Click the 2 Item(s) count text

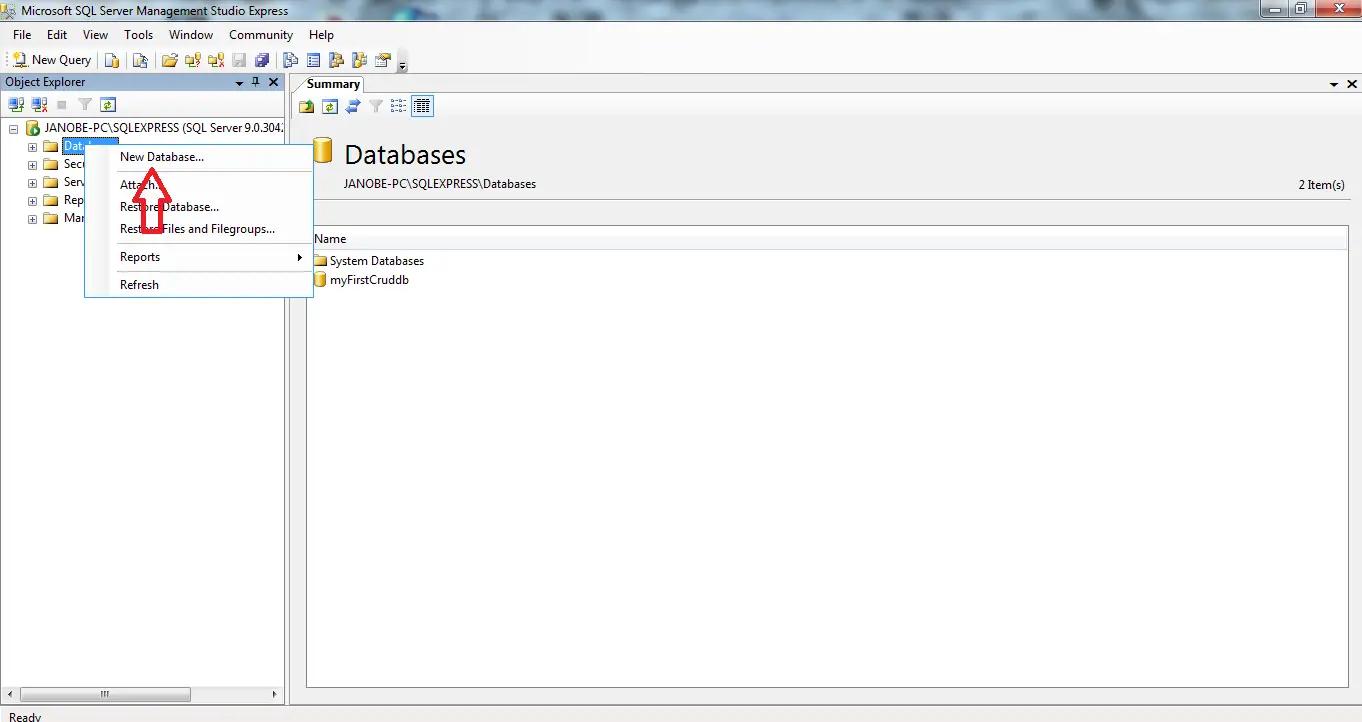(x=1321, y=185)
